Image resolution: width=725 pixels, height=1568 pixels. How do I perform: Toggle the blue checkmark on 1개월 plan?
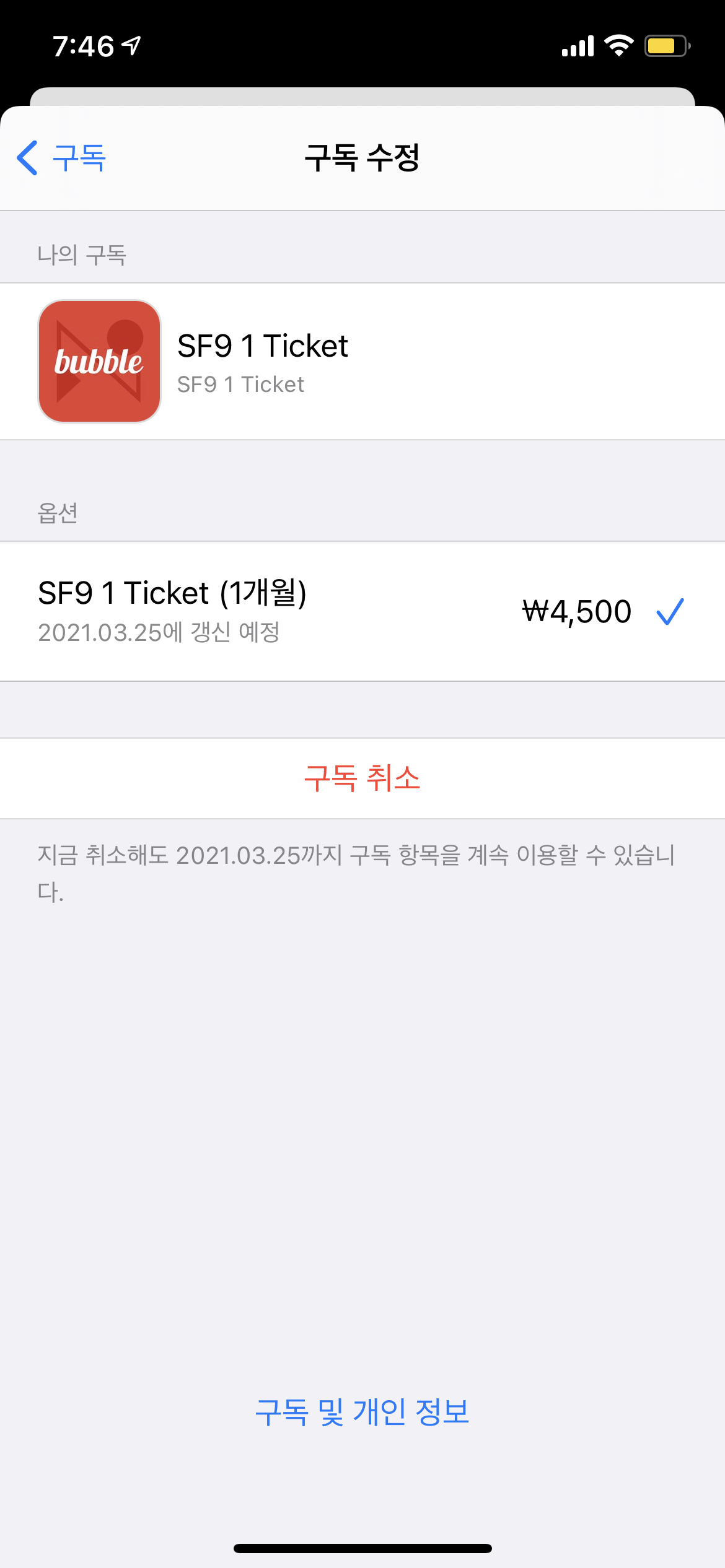tap(670, 611)
